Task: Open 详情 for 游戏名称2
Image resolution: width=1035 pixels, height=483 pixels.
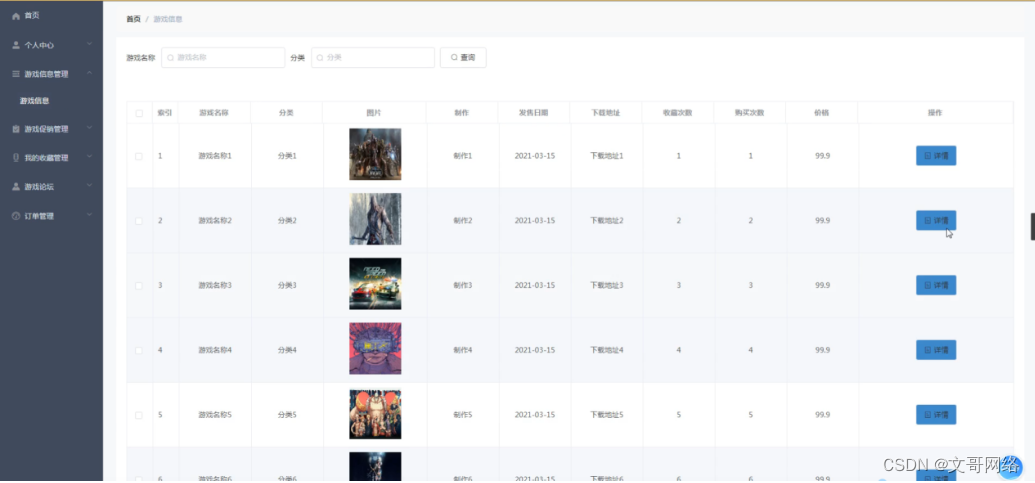Action: (x=936, y=220)
